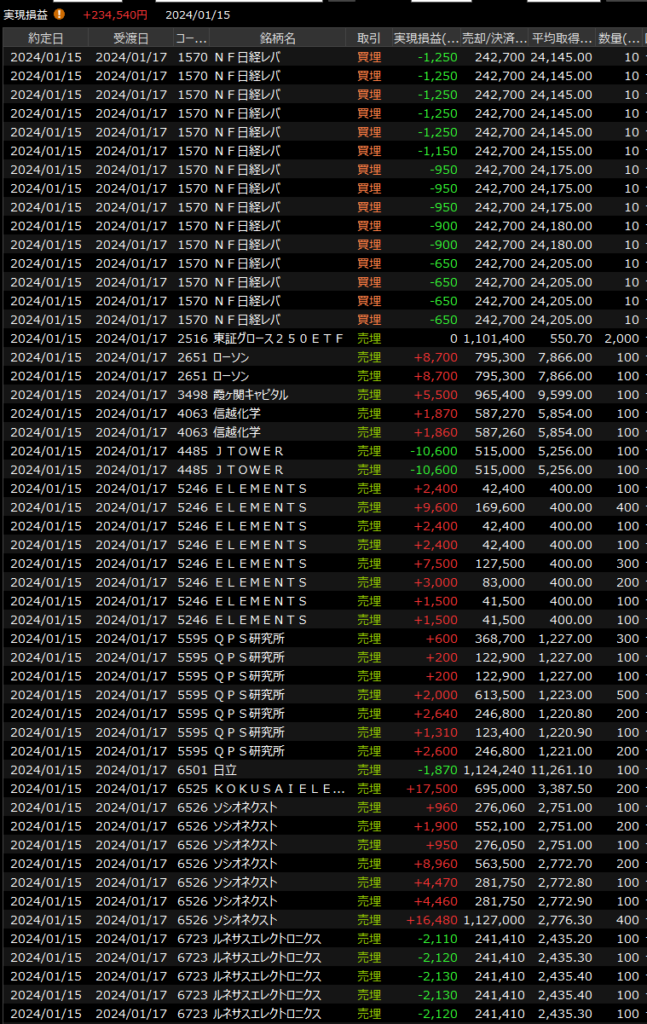Viewport: 647px width, 1024px height.
Task: Sort by the 約定日 column header
Action: (45, 38)
